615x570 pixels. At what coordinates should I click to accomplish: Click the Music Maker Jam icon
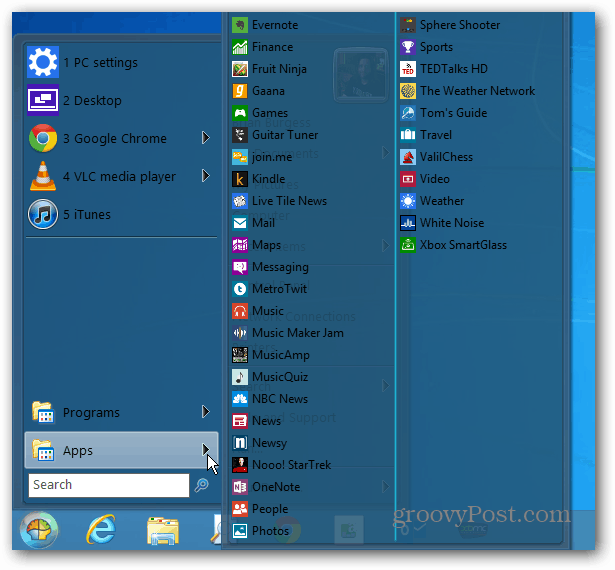point(240,333)
